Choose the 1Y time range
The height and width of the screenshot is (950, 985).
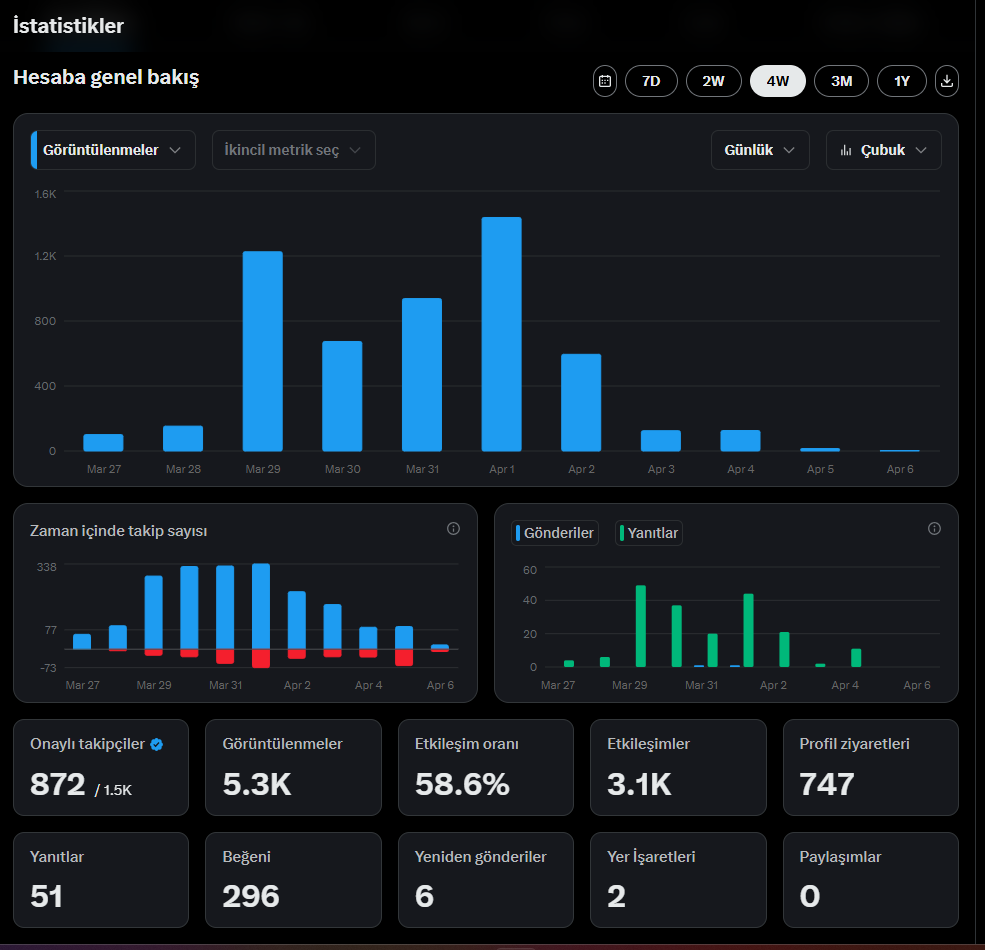pos(901,81)
